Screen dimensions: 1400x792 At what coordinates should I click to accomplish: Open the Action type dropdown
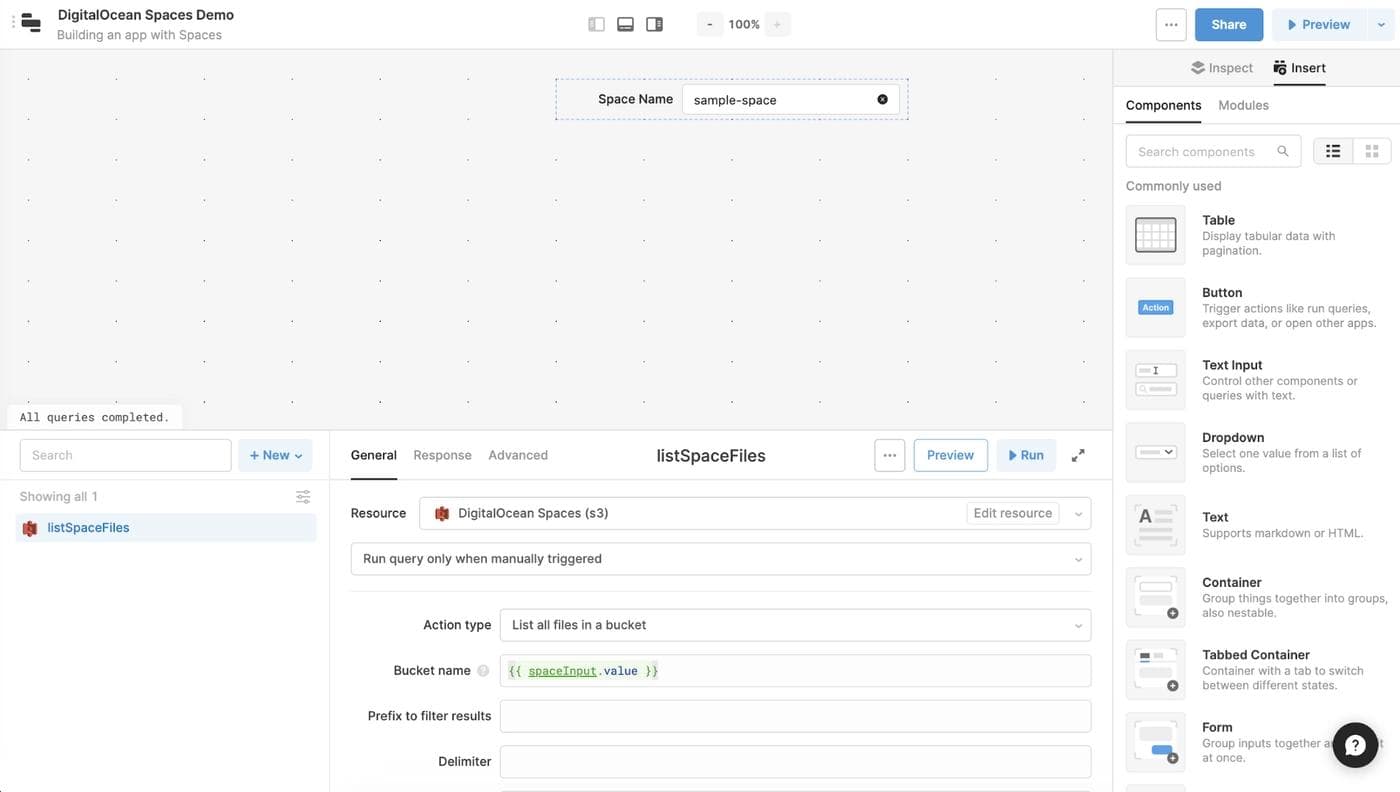pos(795,625)
